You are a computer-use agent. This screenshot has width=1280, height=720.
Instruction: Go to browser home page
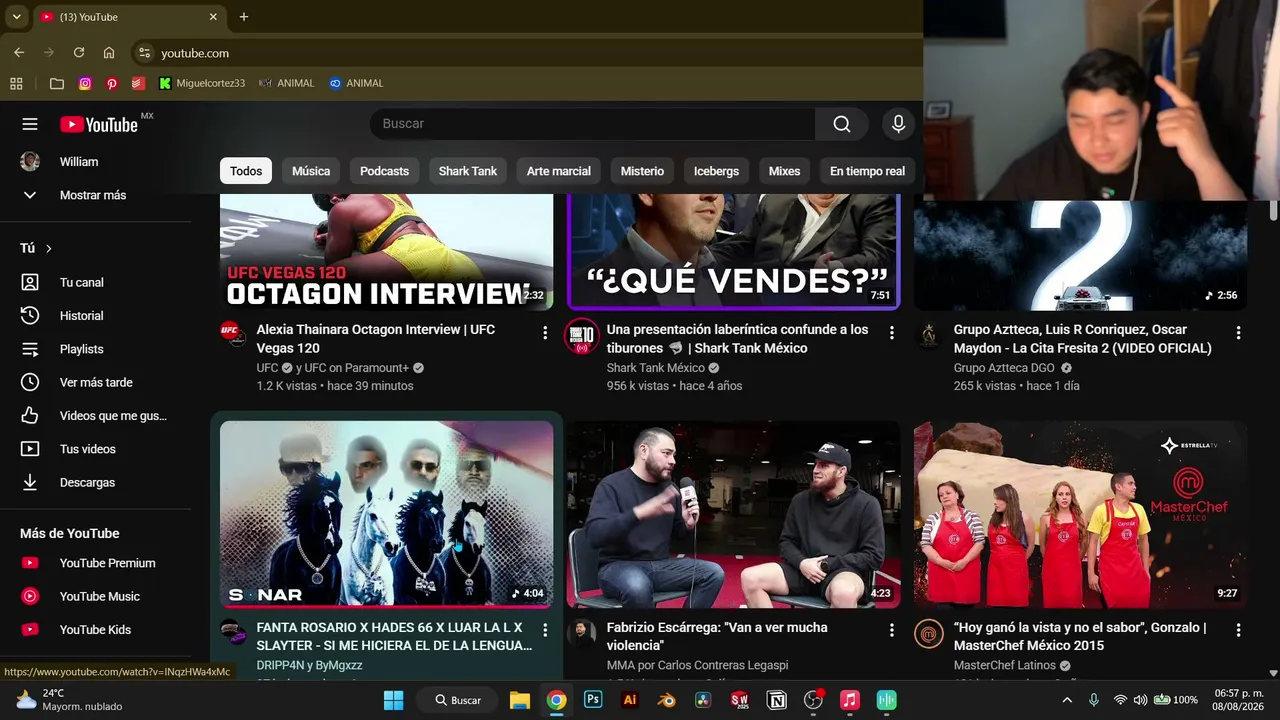(109, 53)
